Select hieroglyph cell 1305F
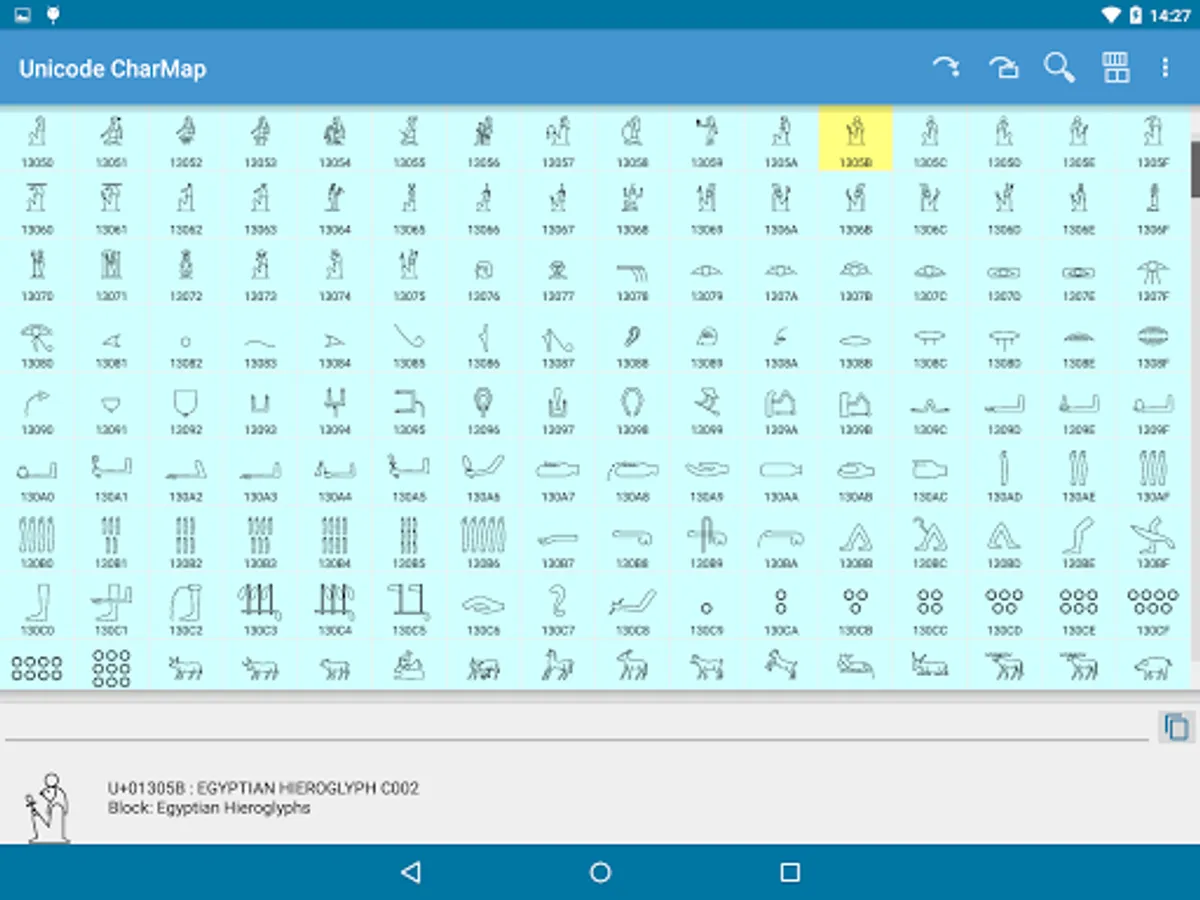This screenshot has width=1200, height=900. (1153, 138)
